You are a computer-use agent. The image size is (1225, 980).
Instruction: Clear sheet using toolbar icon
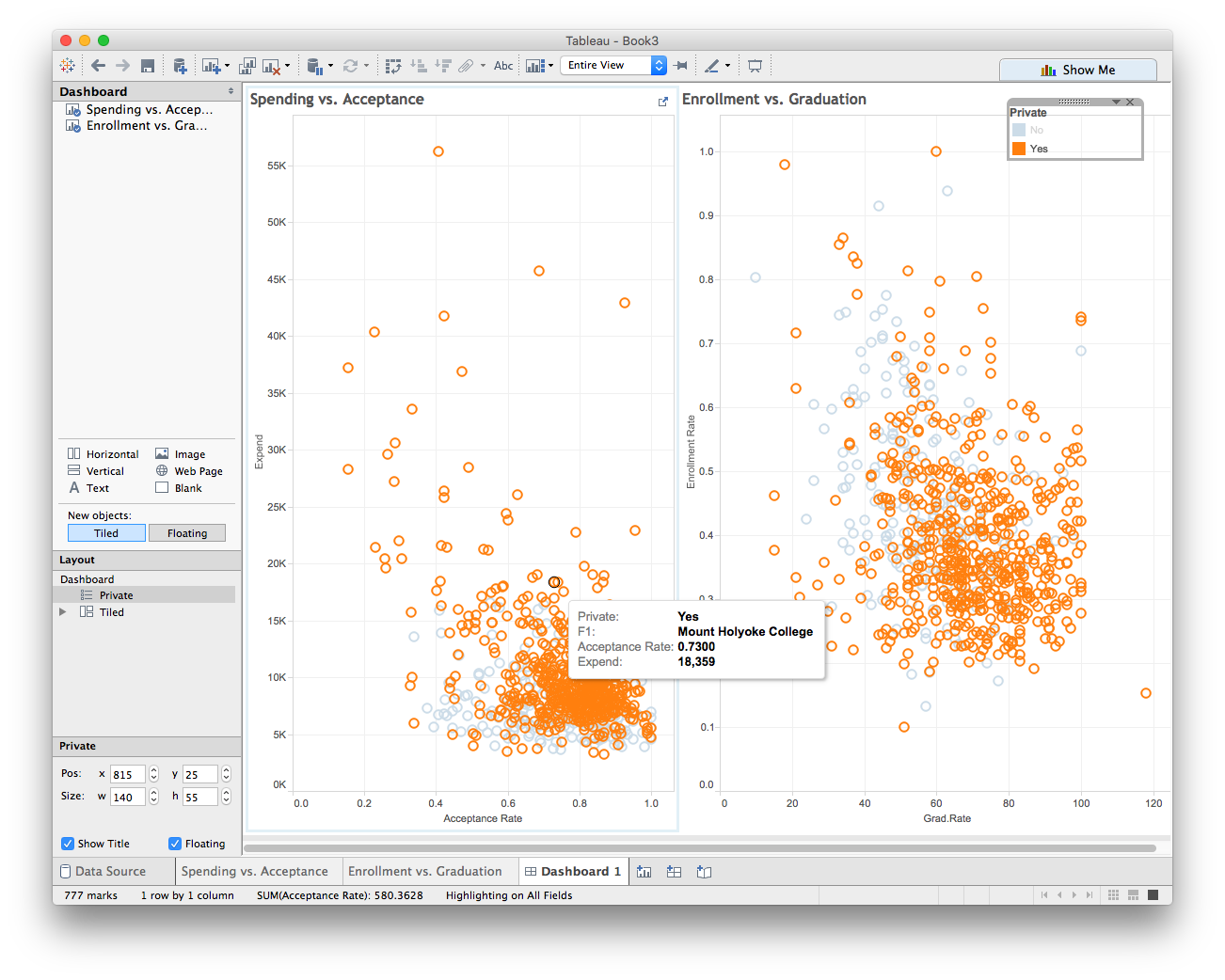(x=271, y=66)
